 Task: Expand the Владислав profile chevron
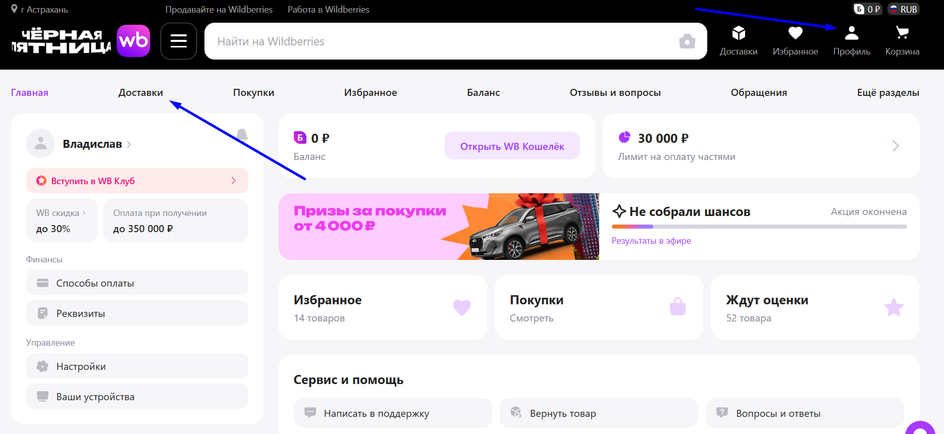click(x=129, y=144)
